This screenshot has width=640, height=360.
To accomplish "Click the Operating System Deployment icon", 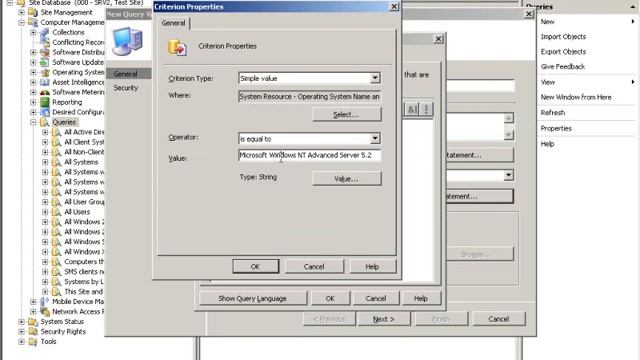I will point(45,72).
